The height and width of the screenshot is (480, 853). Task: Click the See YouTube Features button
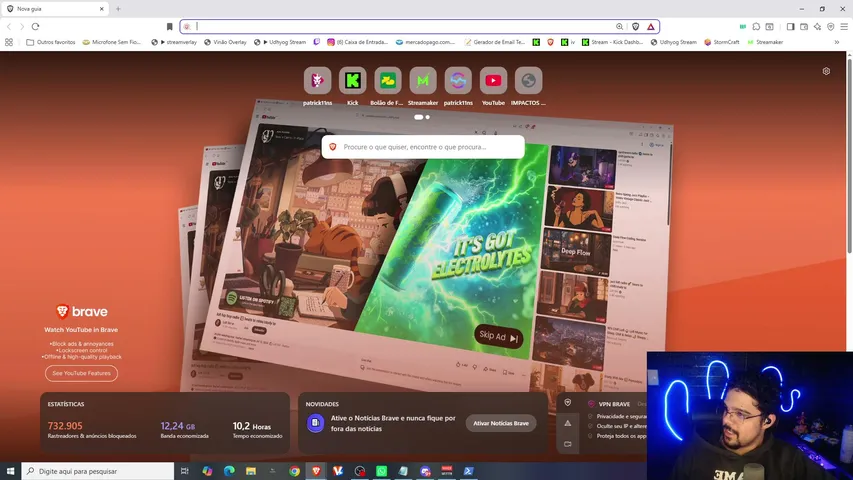click(x=81, y=373)
